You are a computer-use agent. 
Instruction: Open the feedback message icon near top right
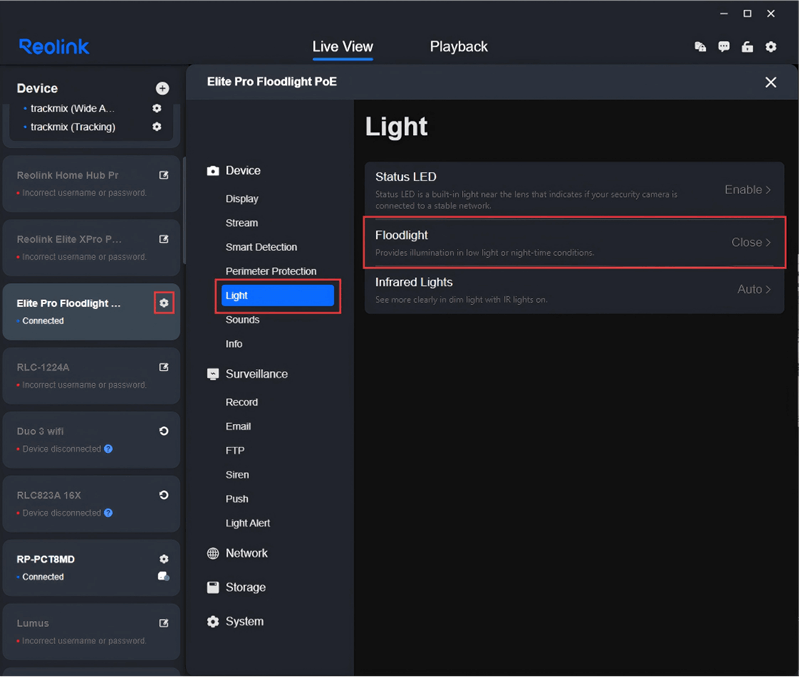(724, 47)
